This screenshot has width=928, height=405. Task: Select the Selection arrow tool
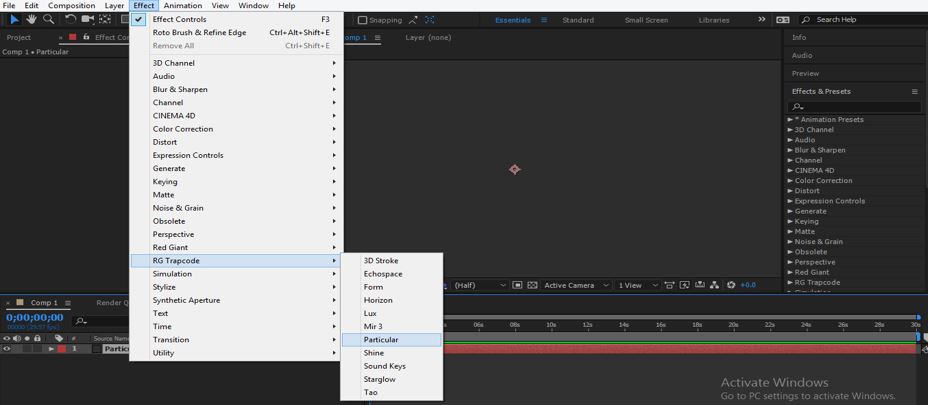point(15,20)
